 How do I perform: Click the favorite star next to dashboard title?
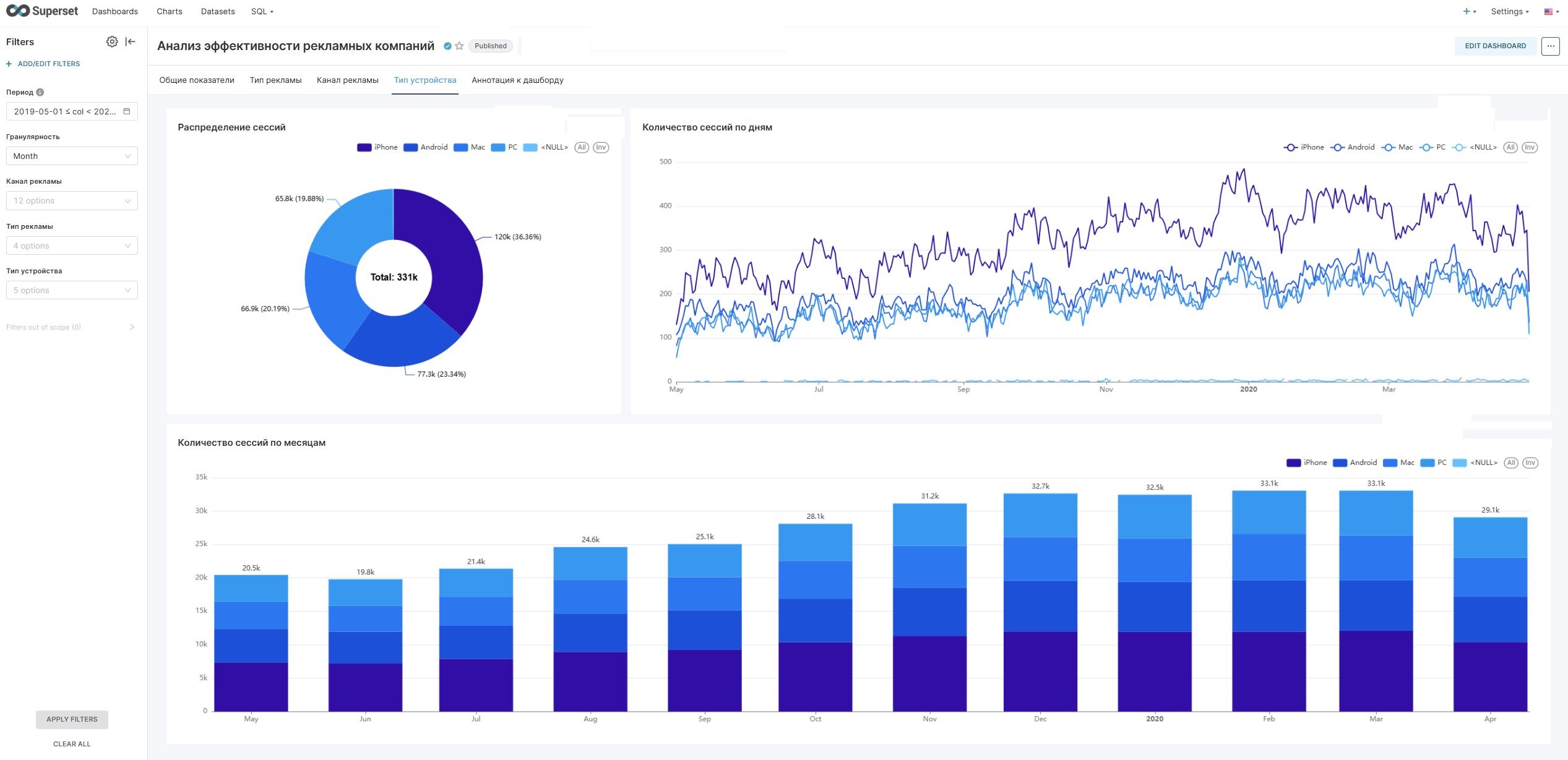point(459,46)
